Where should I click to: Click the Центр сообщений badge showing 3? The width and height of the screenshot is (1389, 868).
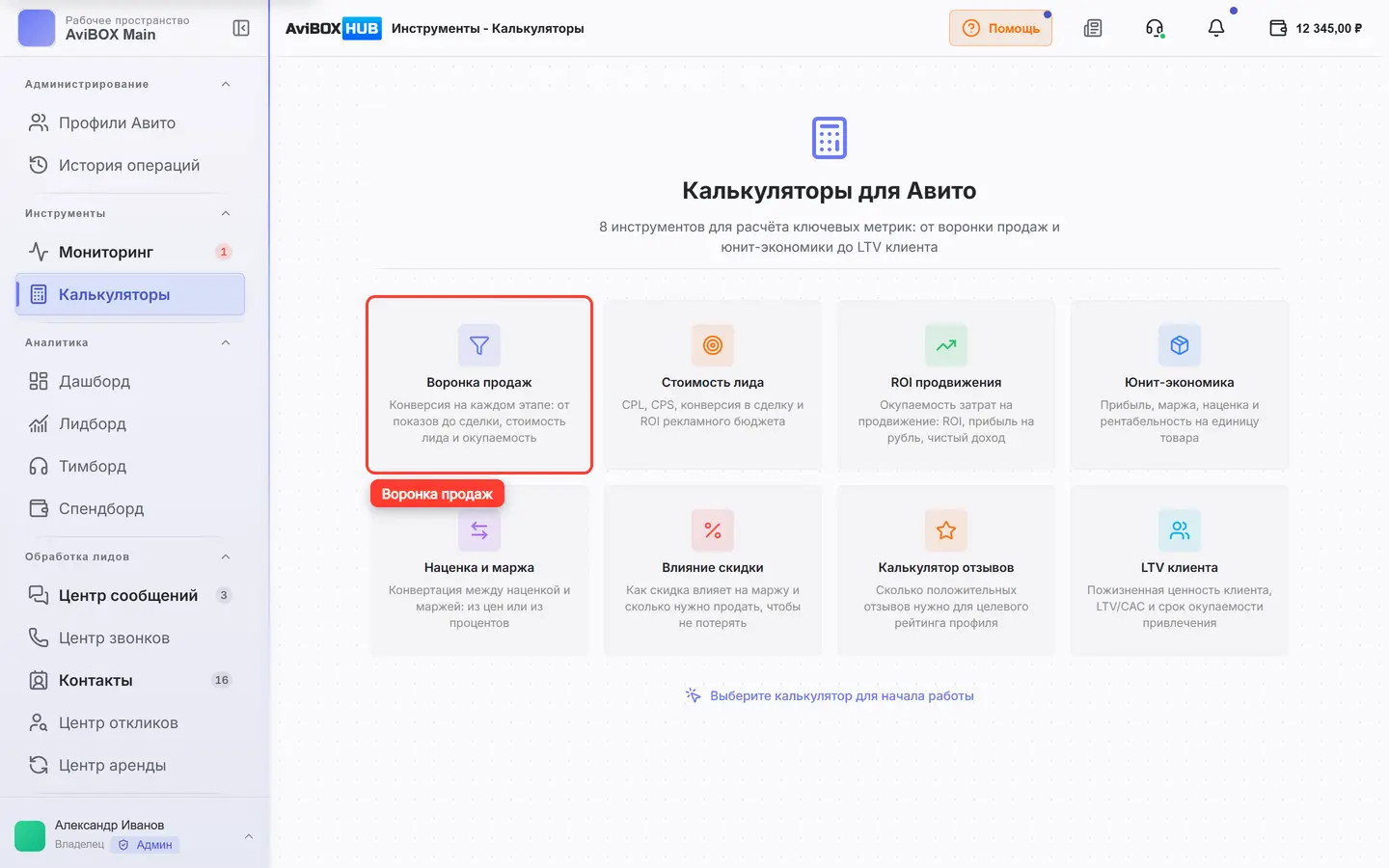coord(224,595)
